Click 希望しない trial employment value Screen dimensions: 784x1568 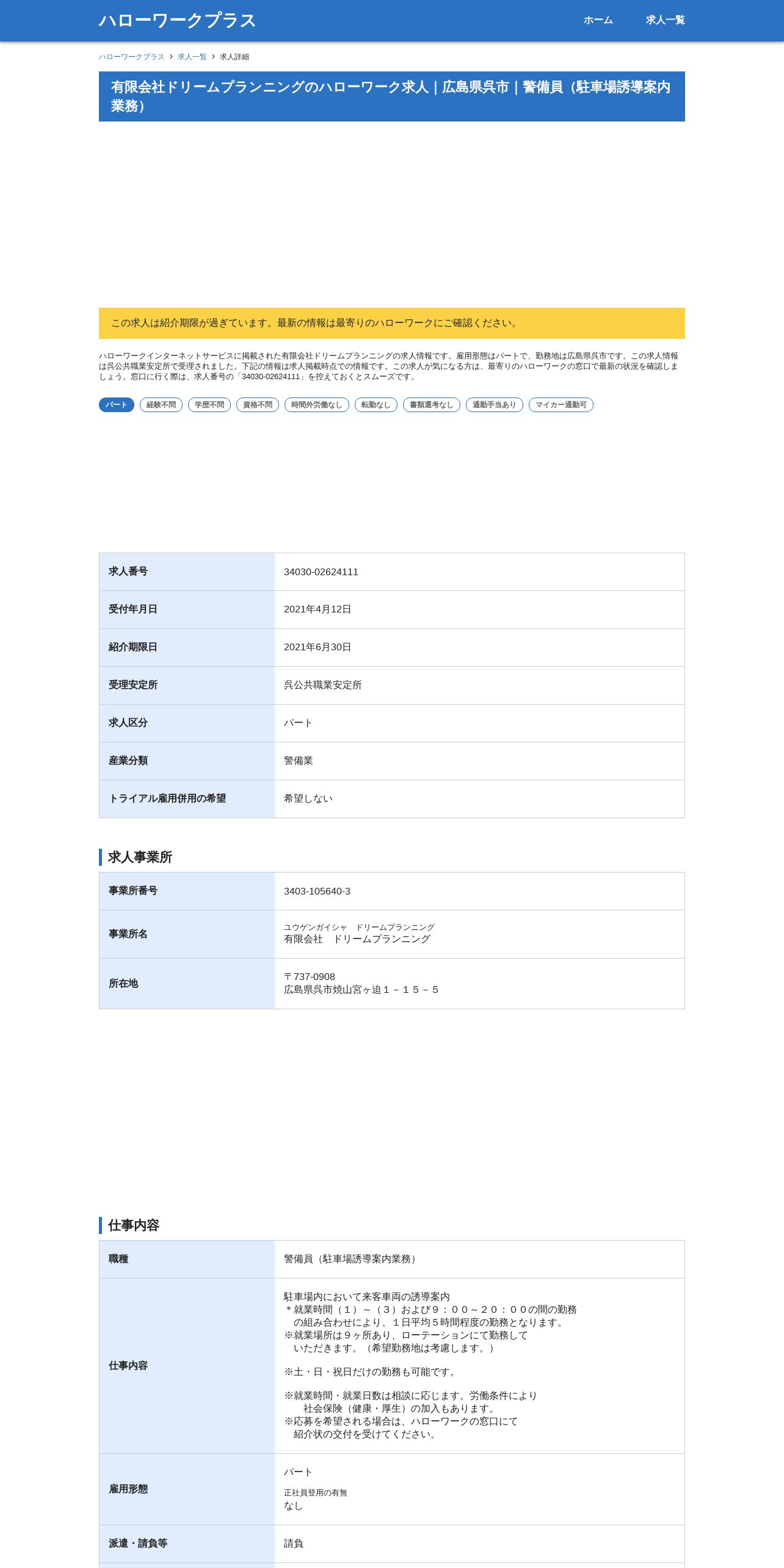pos(308,799)
